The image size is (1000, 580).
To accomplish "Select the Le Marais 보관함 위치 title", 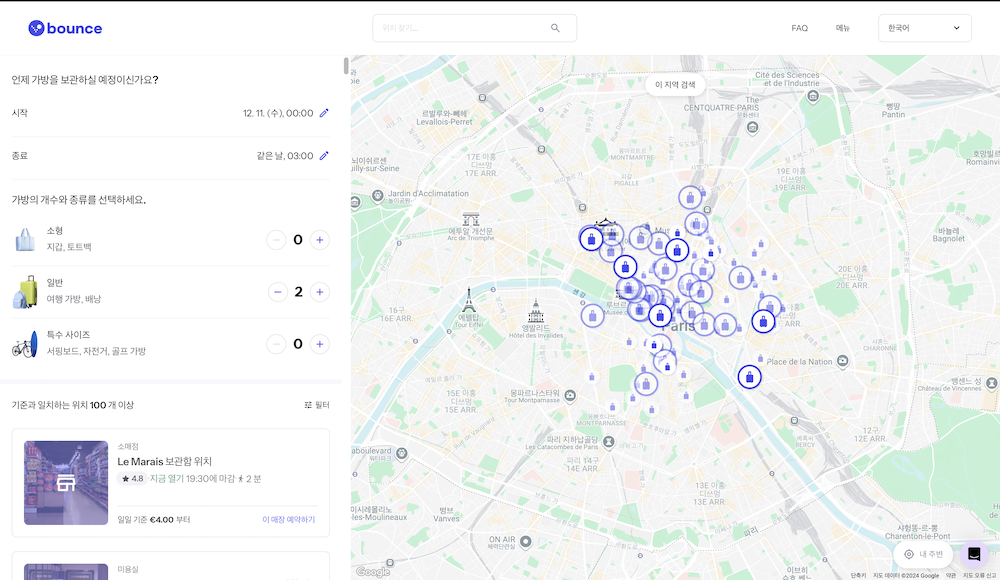I will [x=165, y=461].
